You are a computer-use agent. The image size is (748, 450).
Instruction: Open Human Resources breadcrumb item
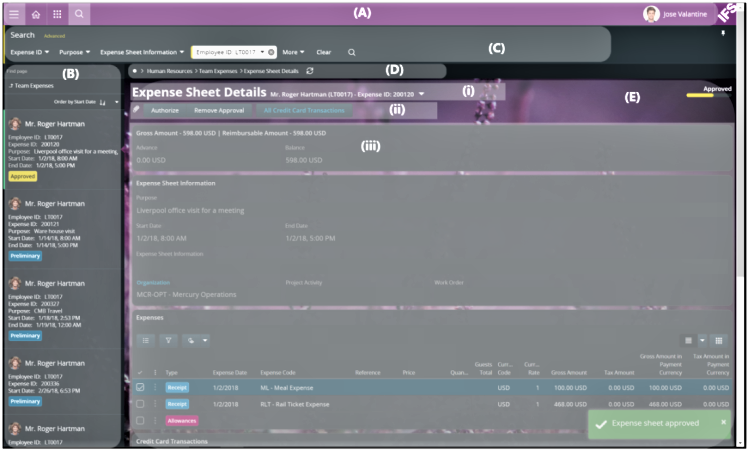[170, 71]
